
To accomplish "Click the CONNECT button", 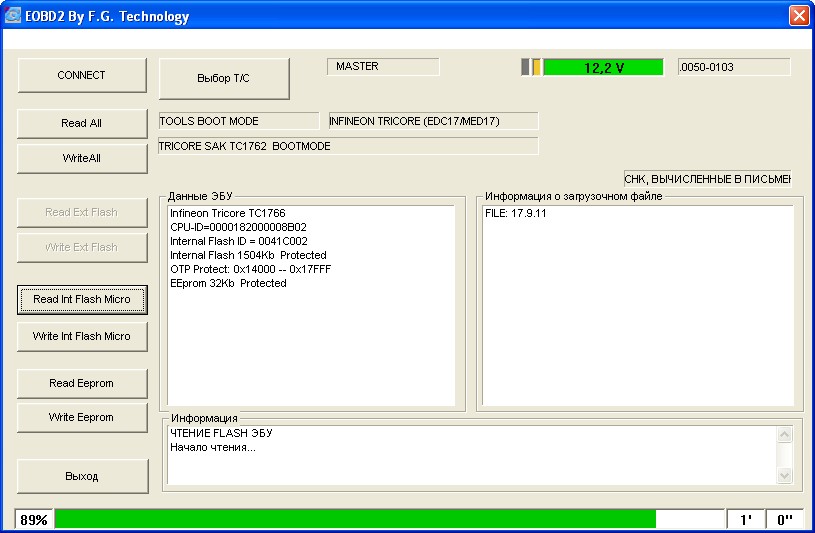I will coord(82,75).
